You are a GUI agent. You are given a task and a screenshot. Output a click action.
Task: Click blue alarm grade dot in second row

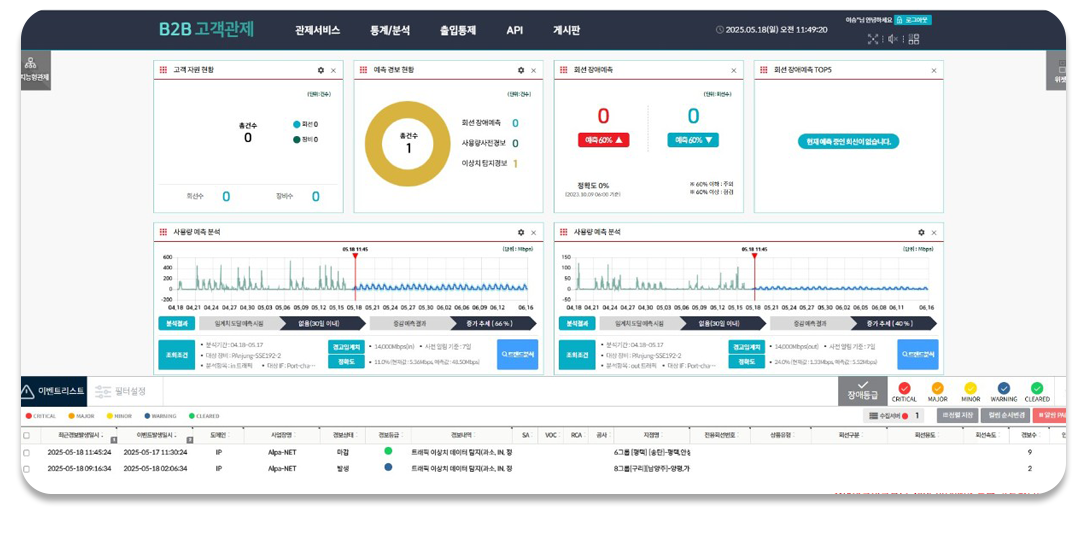click(x=388, y=468)
